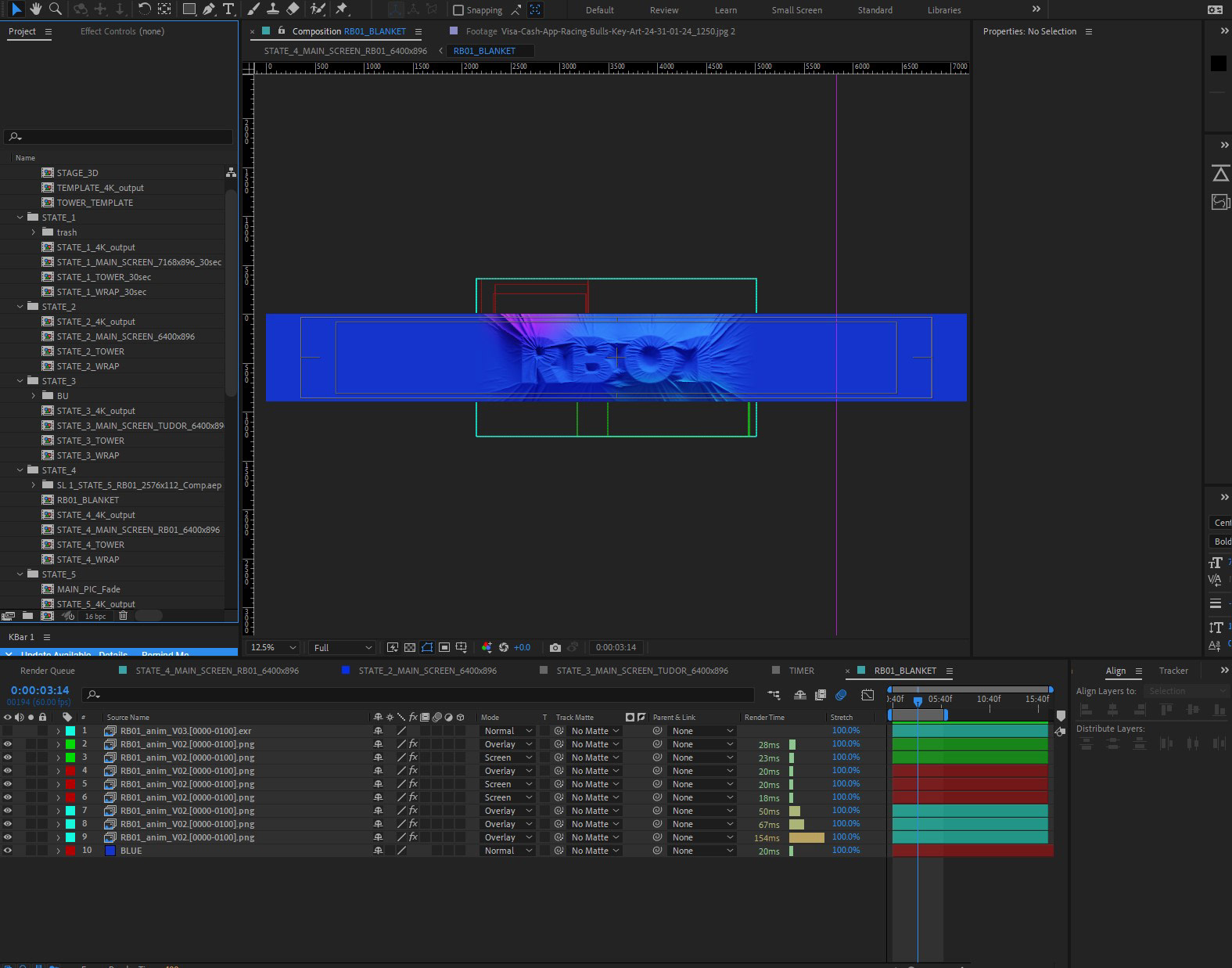The height and width of the screenshot is (968, 1232).
Task: Toggle mask and shape path visibility
Action: coord(427,647)
